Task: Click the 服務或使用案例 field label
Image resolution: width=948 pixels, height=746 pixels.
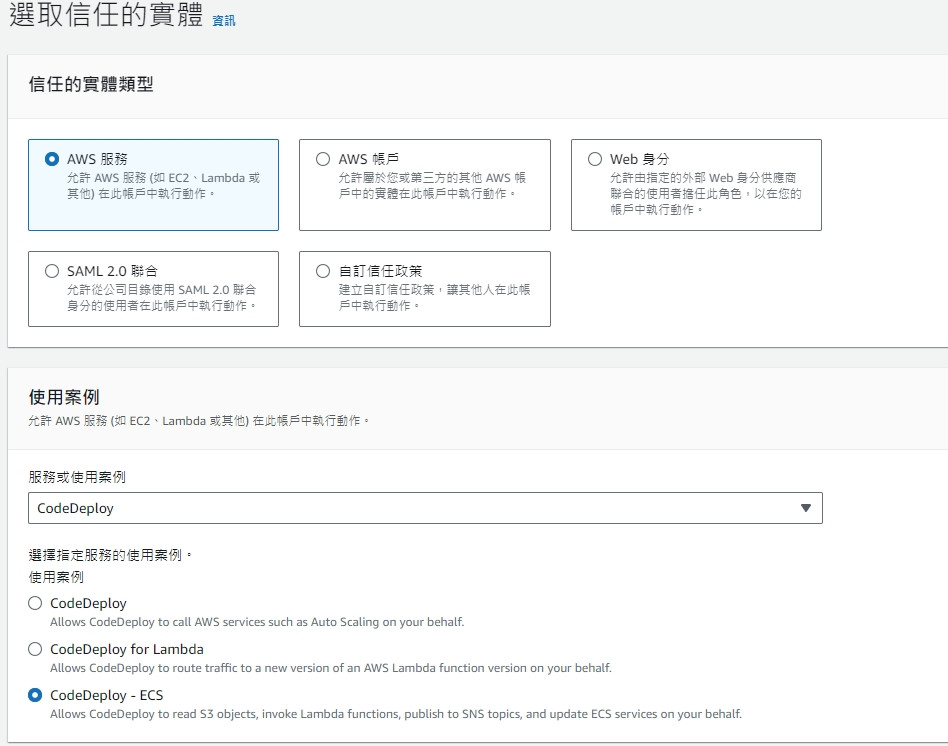Action: coord(77,477)
